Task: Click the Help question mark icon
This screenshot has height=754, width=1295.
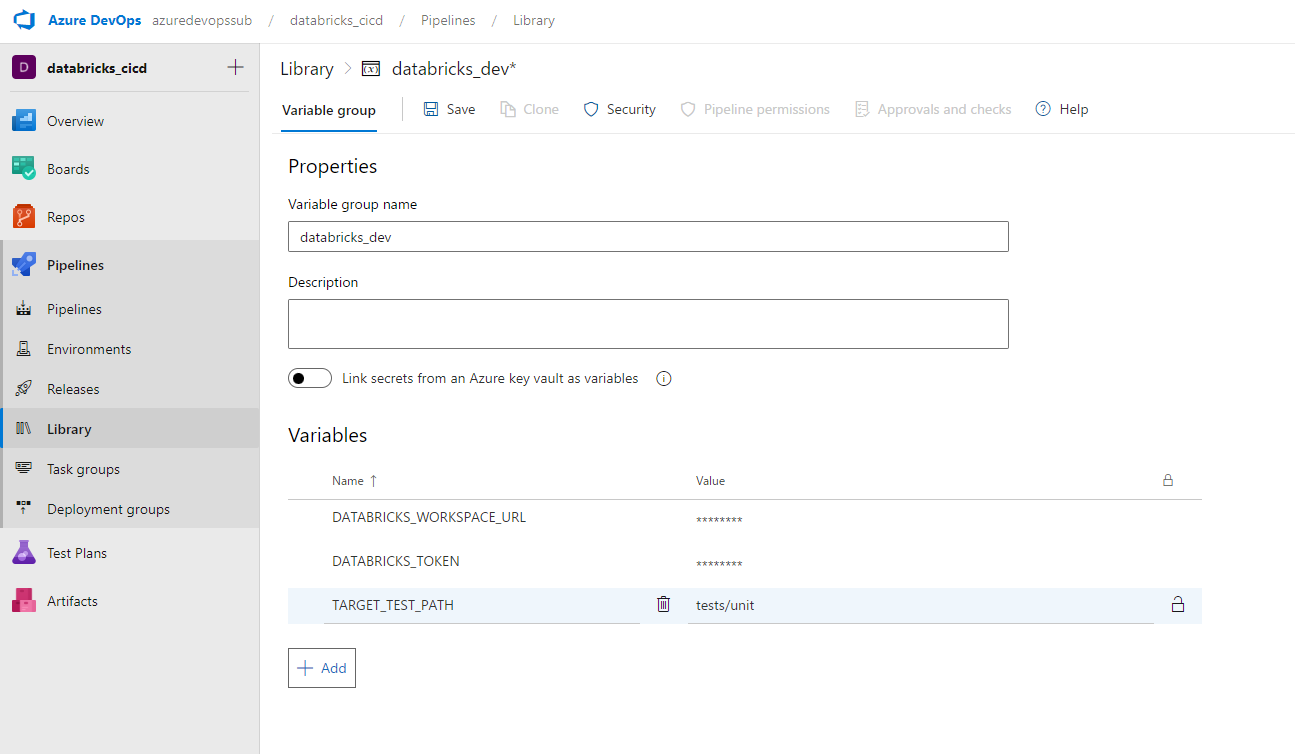Action: click(x=1043, y=109)
